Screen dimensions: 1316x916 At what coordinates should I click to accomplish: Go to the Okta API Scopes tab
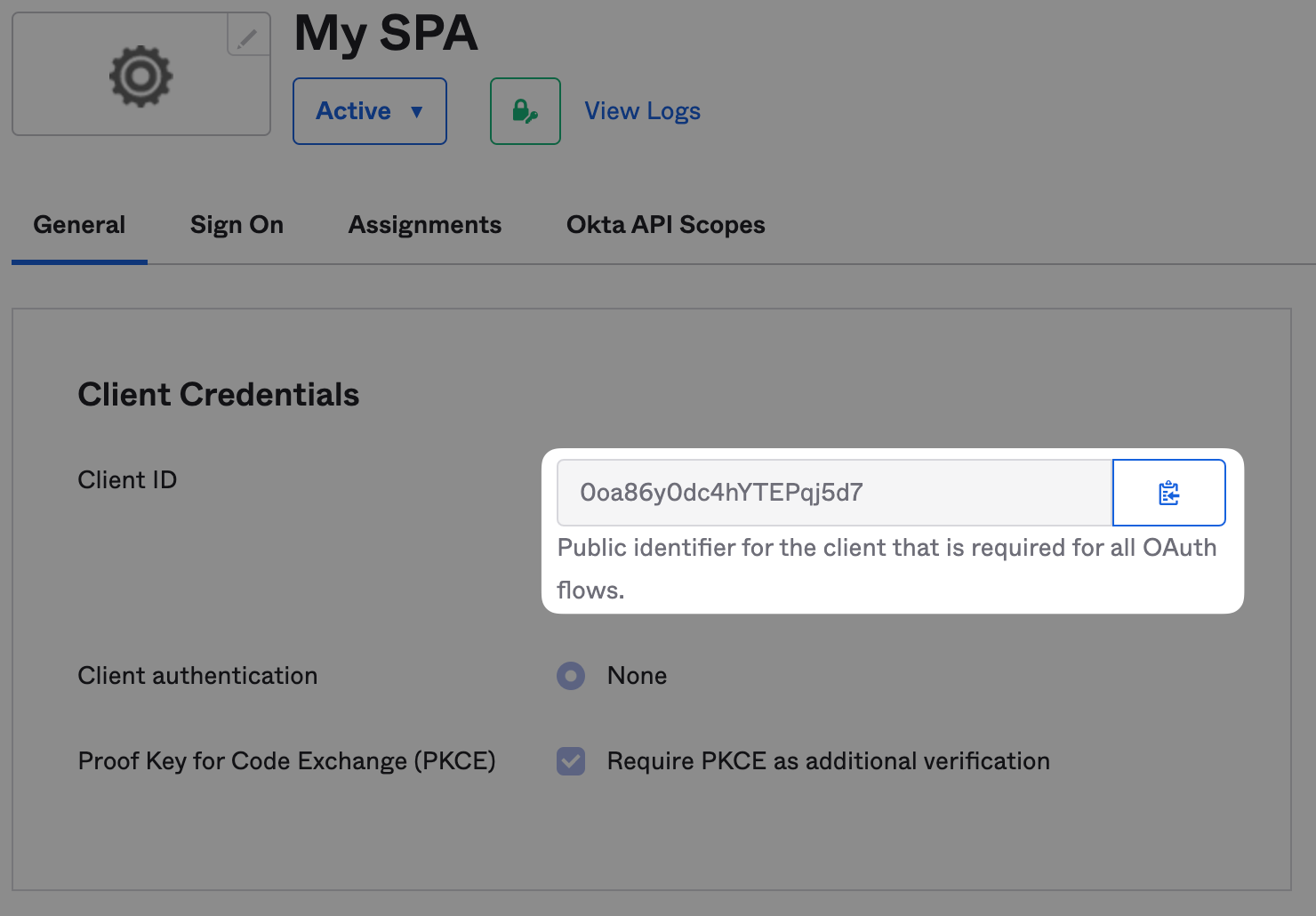click(x=666, y=225)
